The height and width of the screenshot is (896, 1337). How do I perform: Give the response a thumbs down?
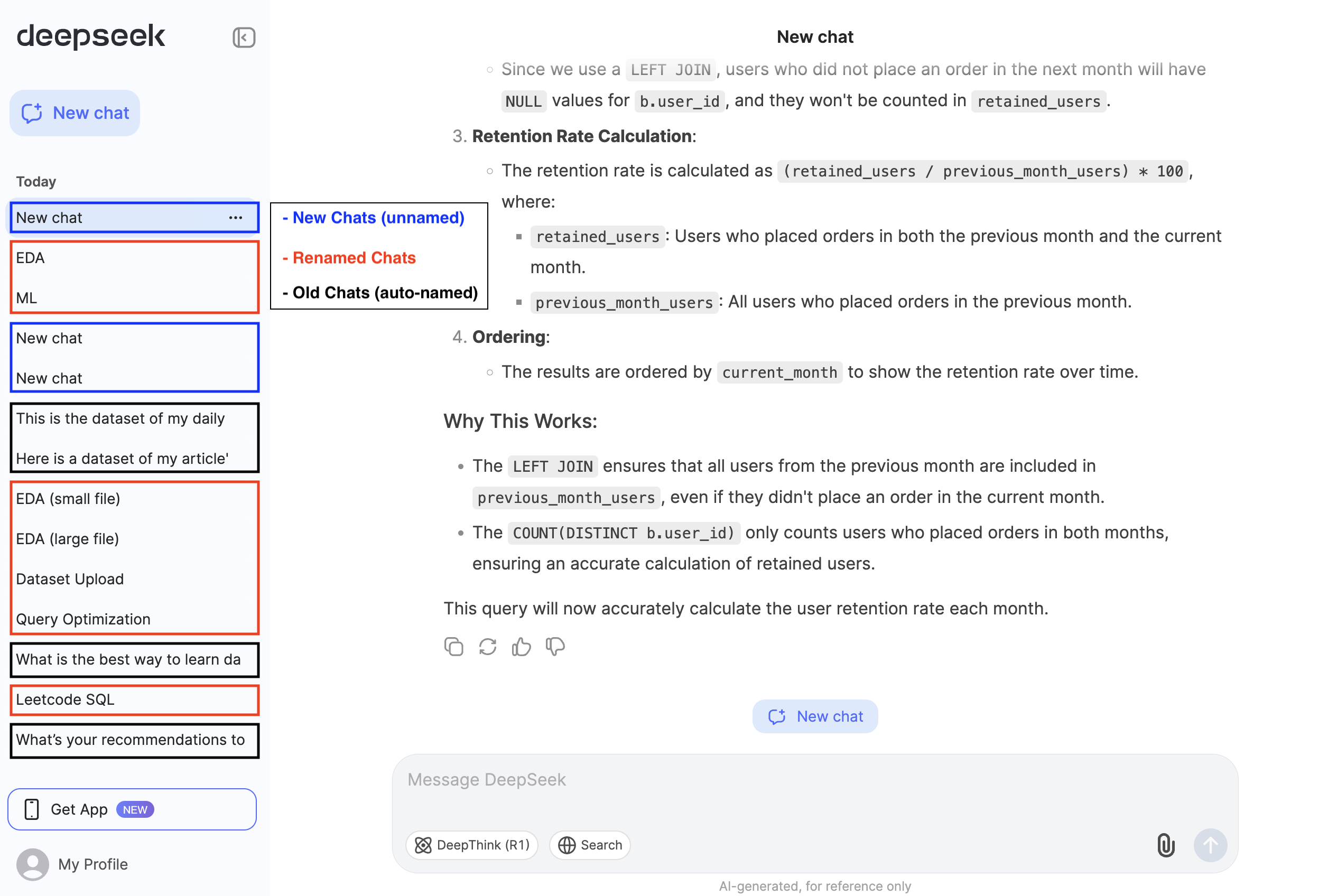[555, 647]
